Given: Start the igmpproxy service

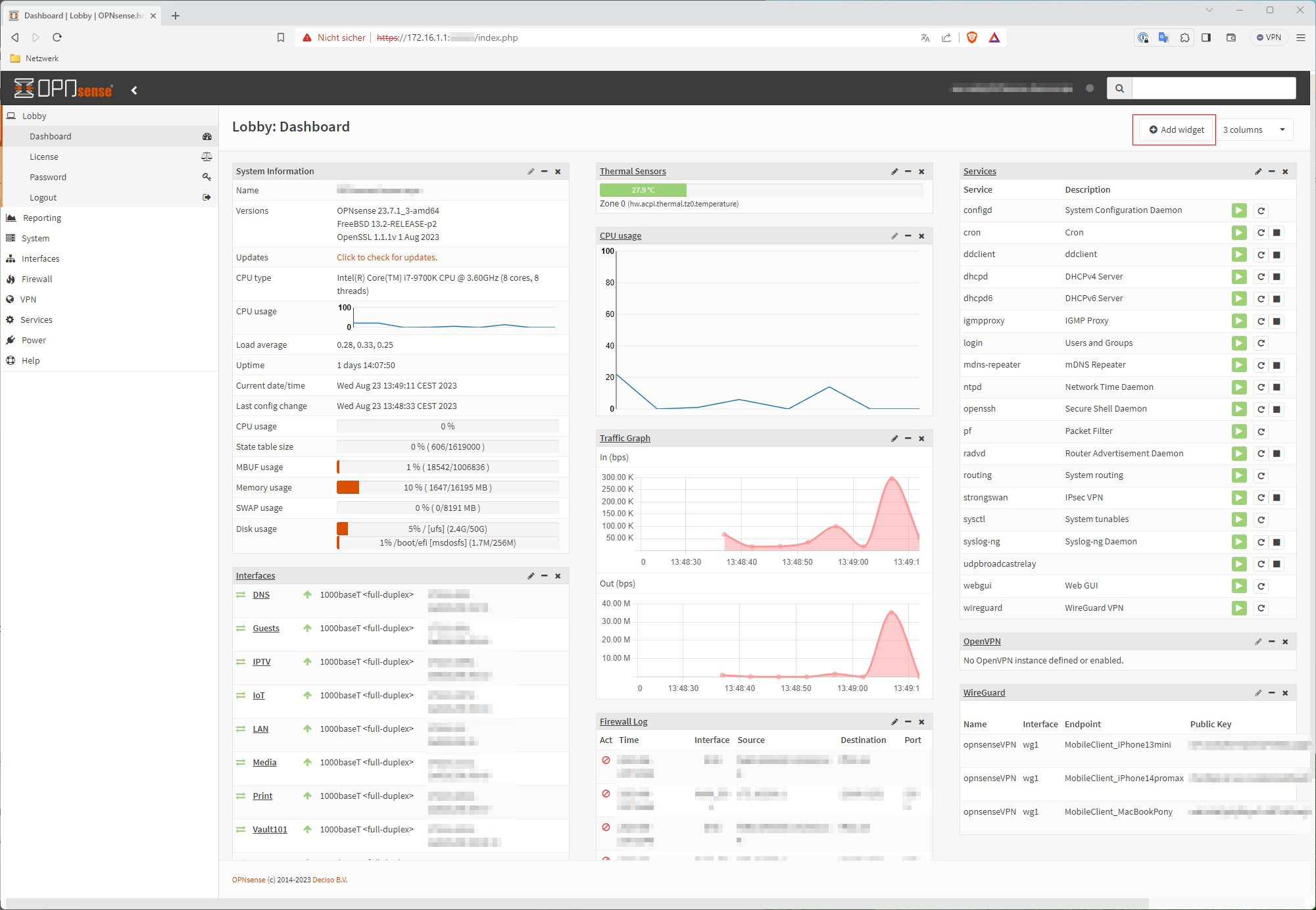Looking at the screenshot, I should (1239, 321).
